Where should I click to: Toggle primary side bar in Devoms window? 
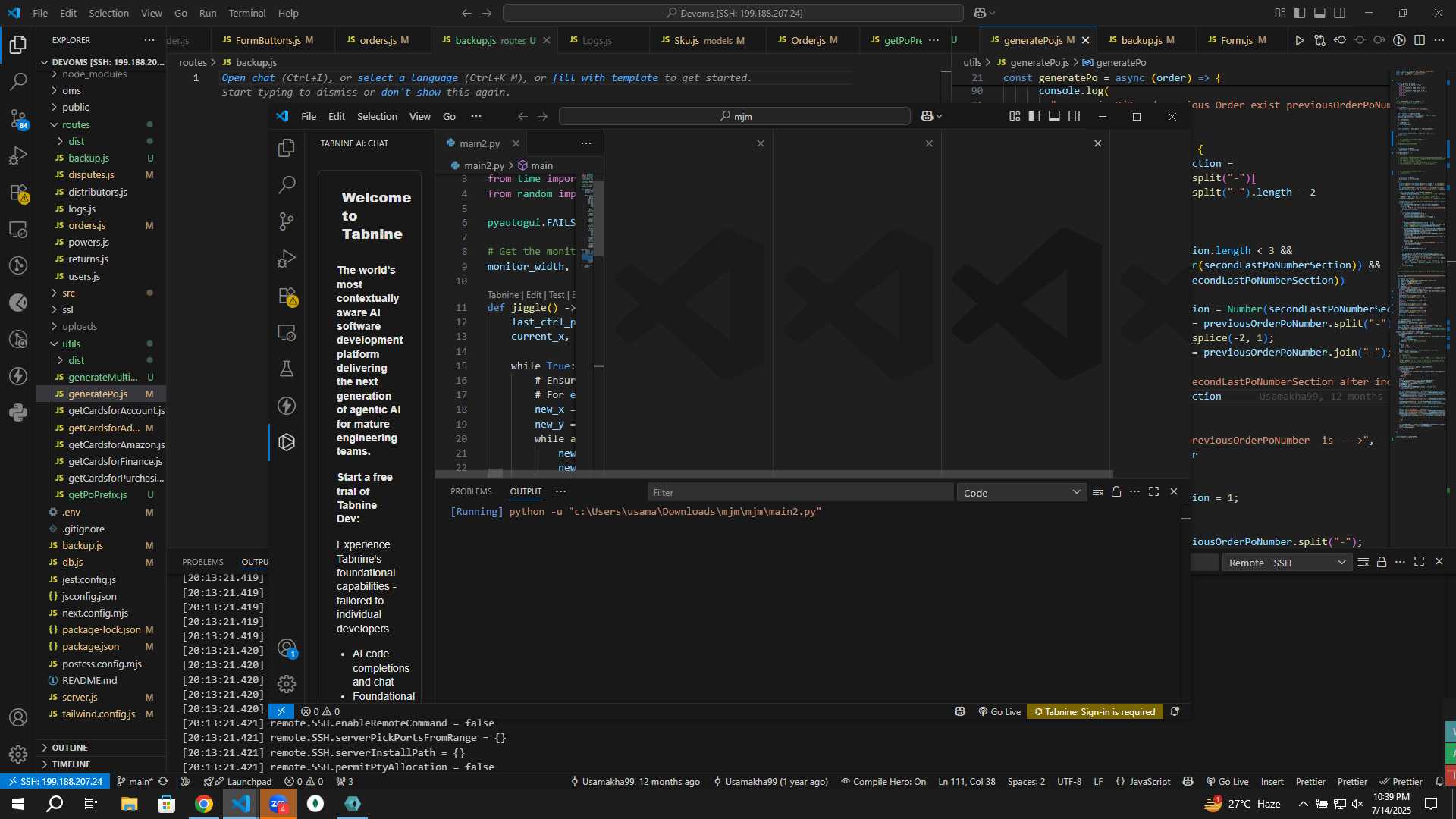[1300, 13]
